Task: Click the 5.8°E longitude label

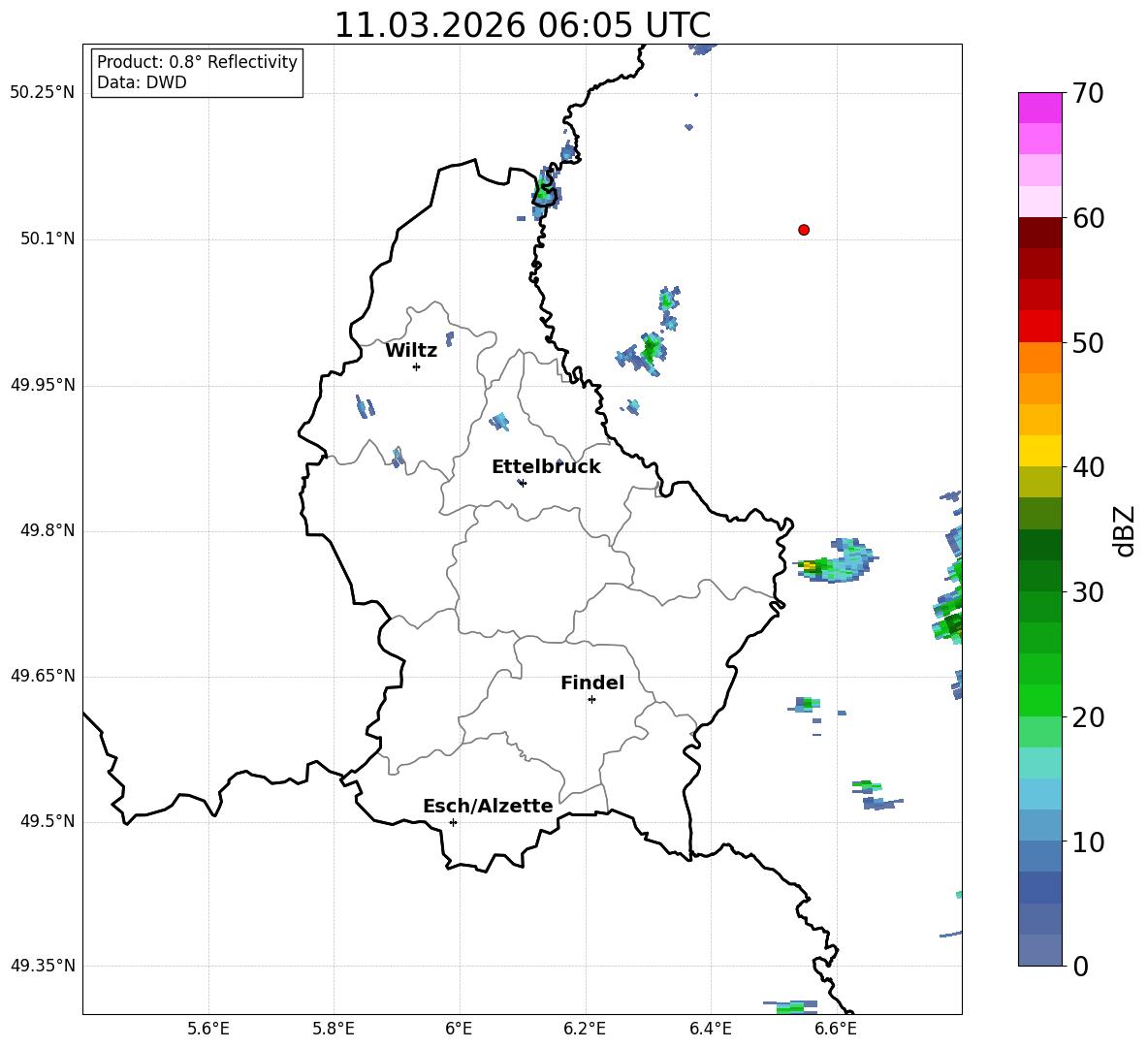Action: 334,1029
